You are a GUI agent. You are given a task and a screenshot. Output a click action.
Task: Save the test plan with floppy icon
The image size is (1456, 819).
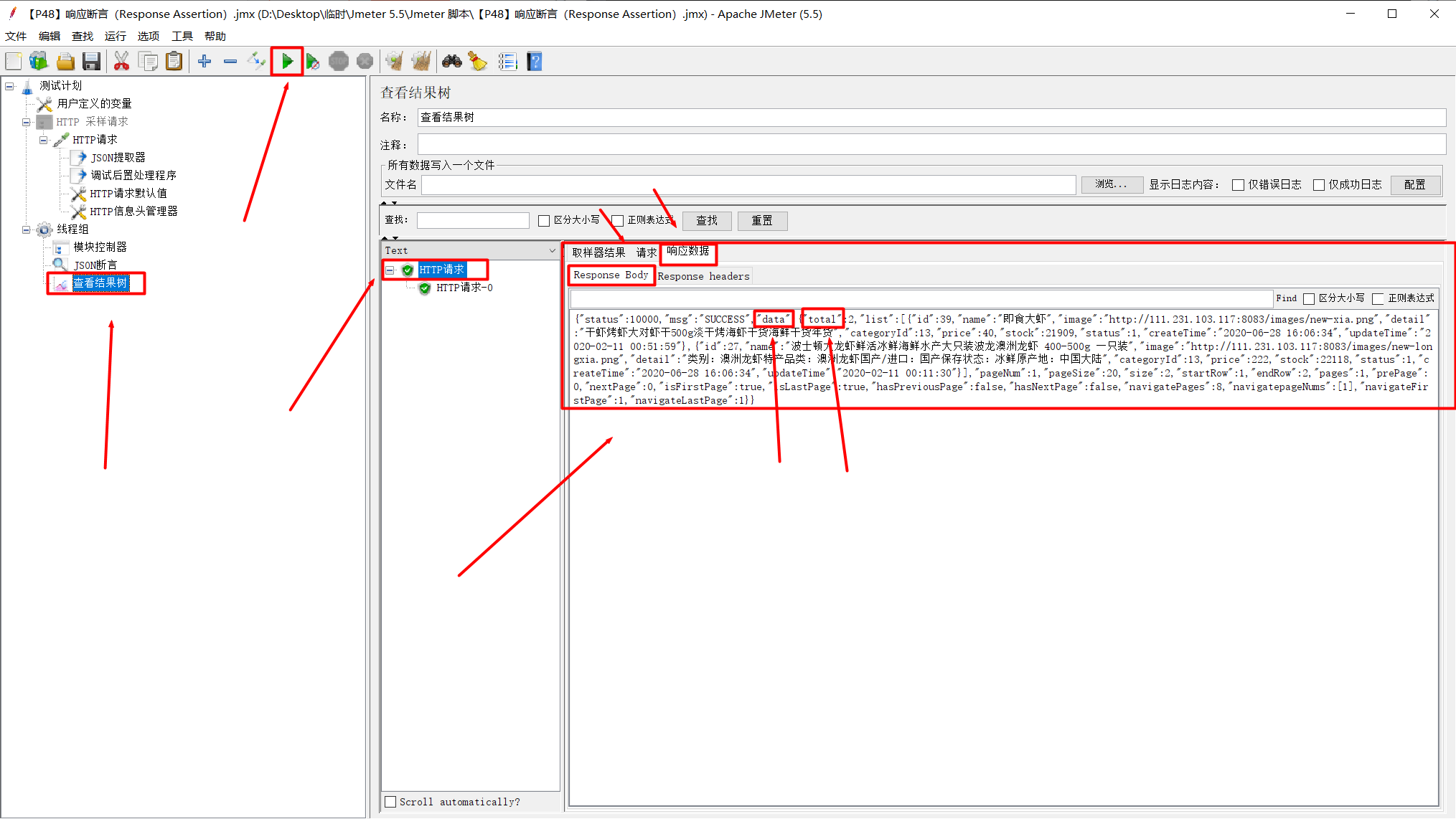tap(91, 62)
